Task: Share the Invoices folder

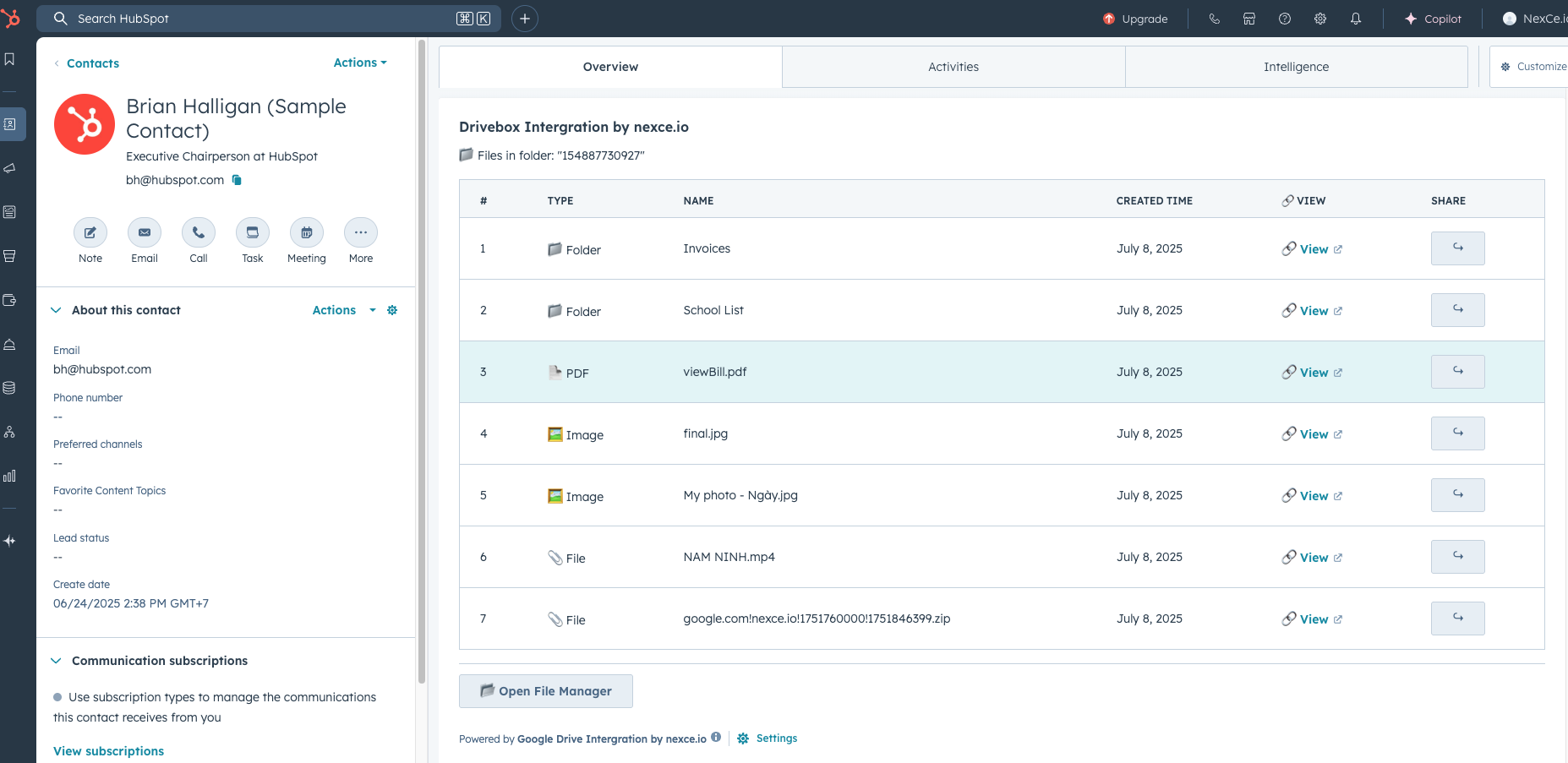Action: pos(1458,248)
